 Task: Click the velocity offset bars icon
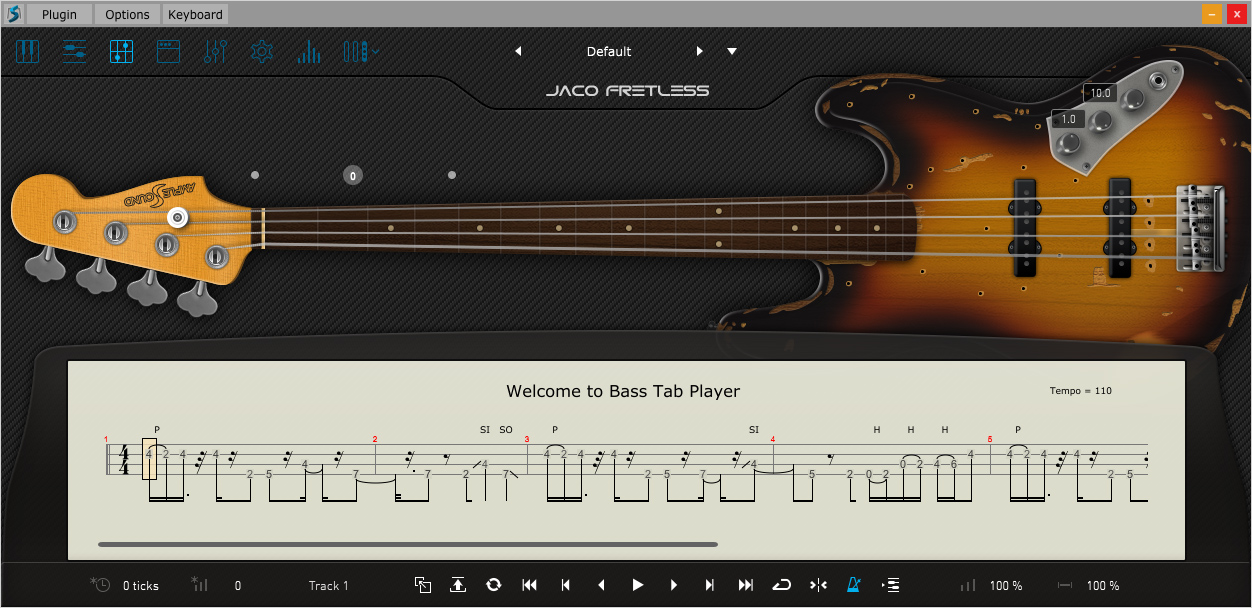tap(198, 585)
